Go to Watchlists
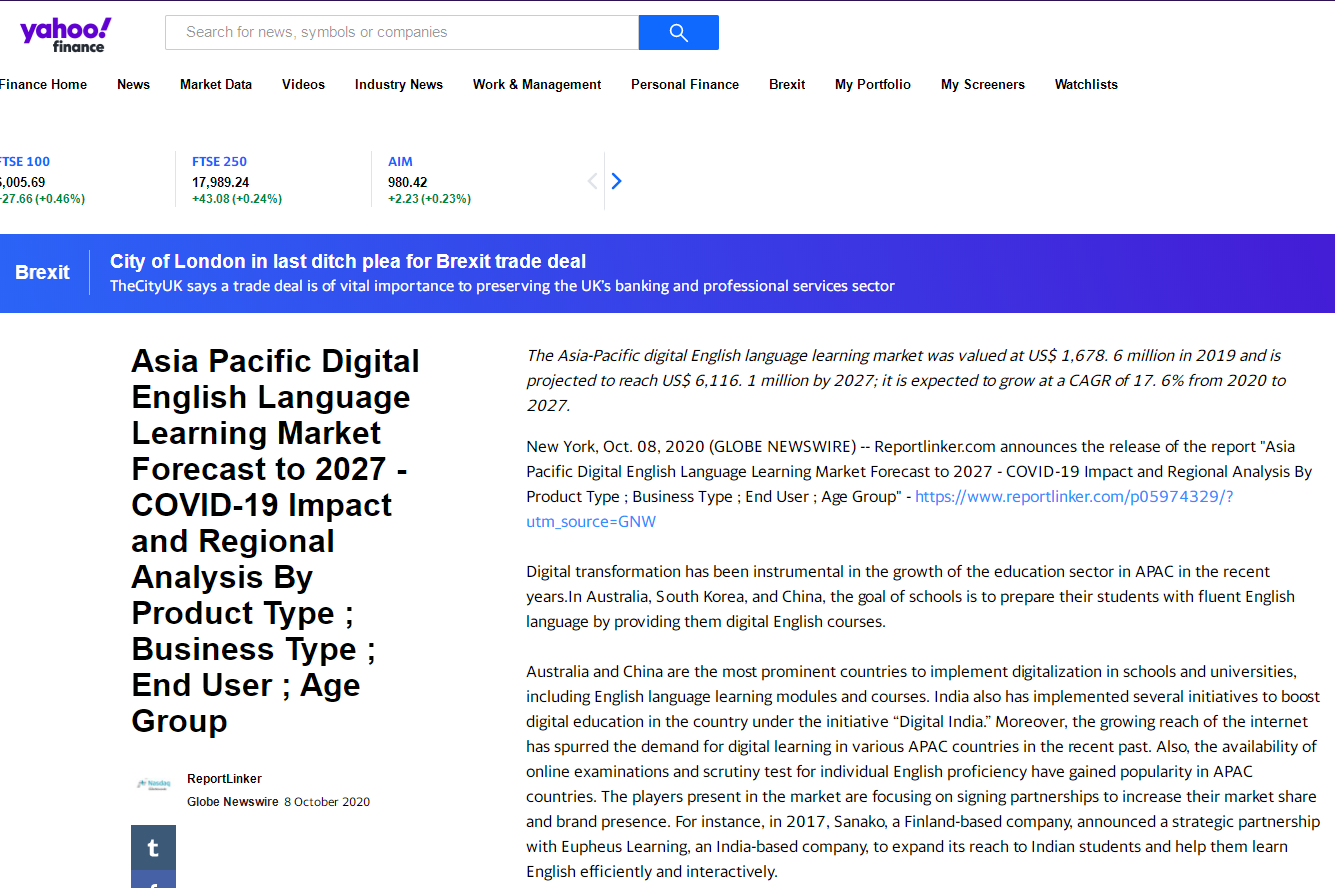The image size is (1335, 888). point(1086,85)
